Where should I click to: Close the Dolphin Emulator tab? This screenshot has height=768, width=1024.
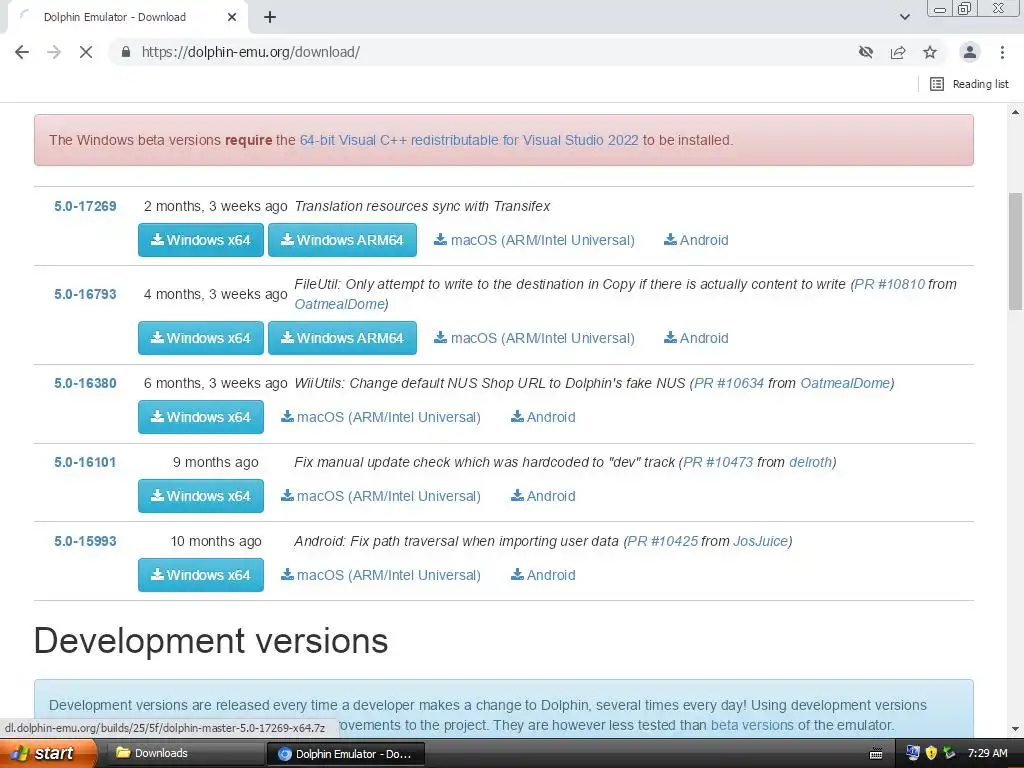(x=232, y=18)
